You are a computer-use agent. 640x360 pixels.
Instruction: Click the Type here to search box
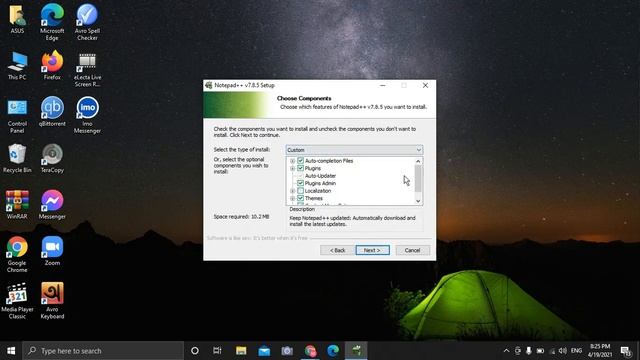click(x=103, y=351)
